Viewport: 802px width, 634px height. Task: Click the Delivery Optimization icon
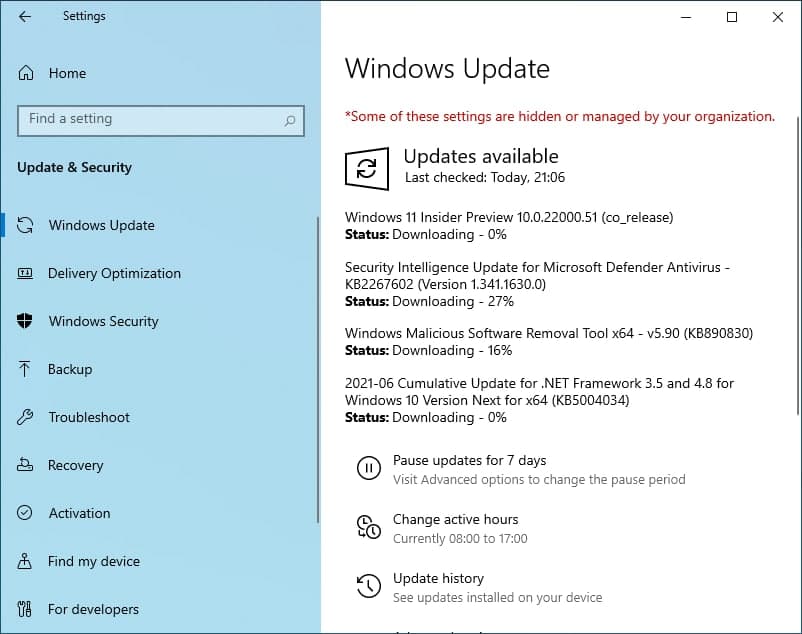[x=25, y=273]
